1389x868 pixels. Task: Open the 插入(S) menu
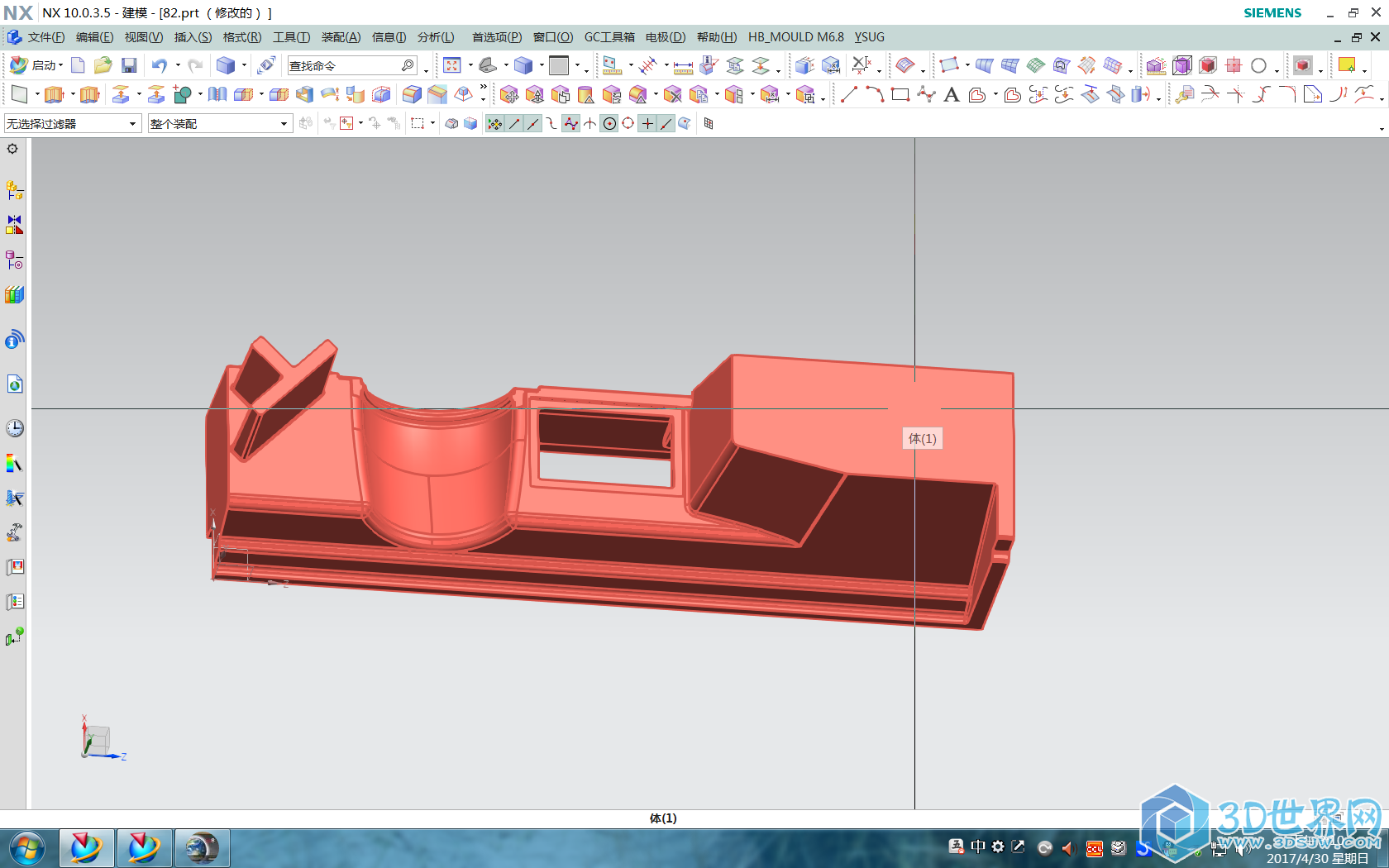click(x=193, y=37)
